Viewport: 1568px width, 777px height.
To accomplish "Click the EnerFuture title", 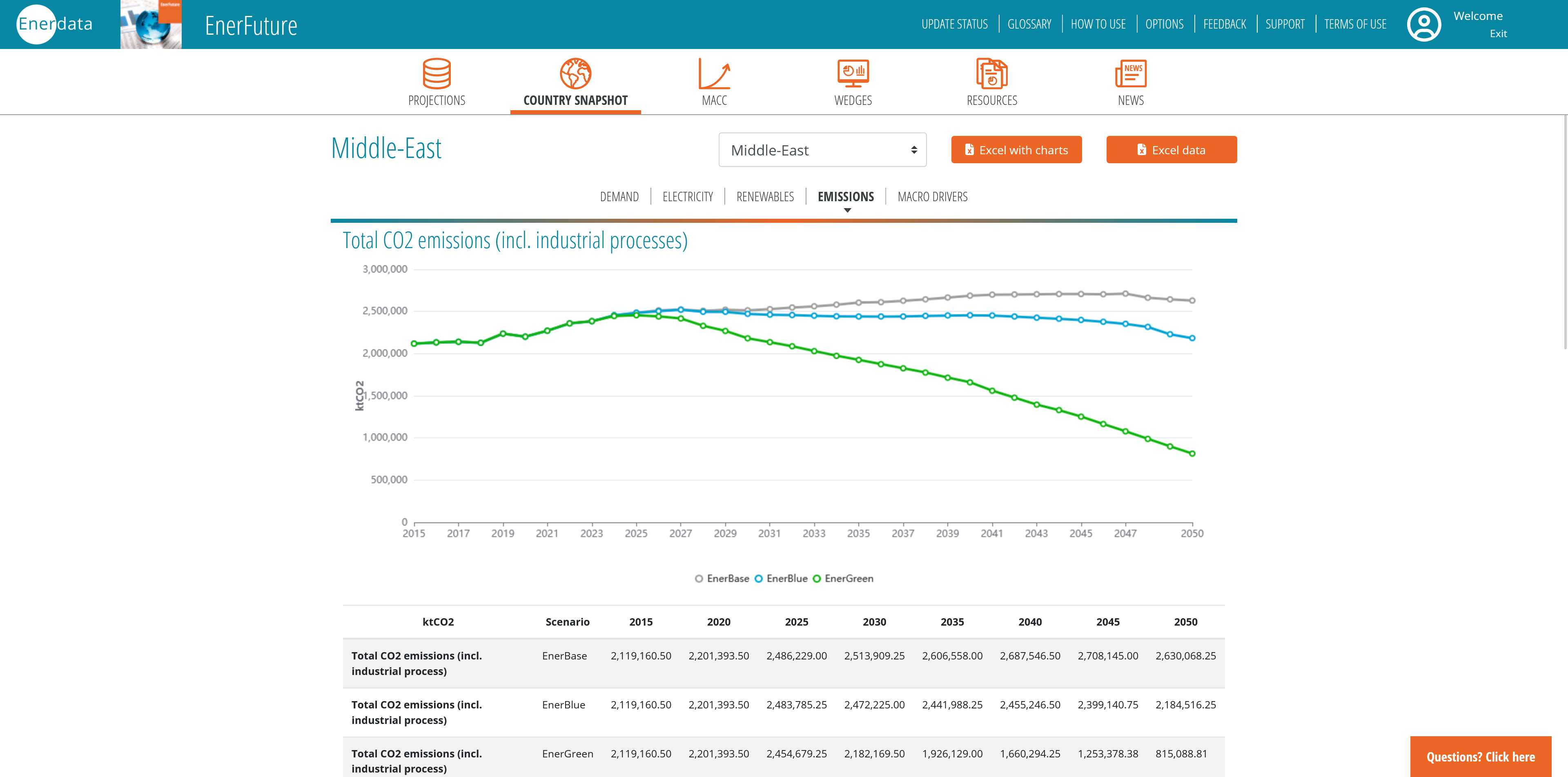I will 251,26.
